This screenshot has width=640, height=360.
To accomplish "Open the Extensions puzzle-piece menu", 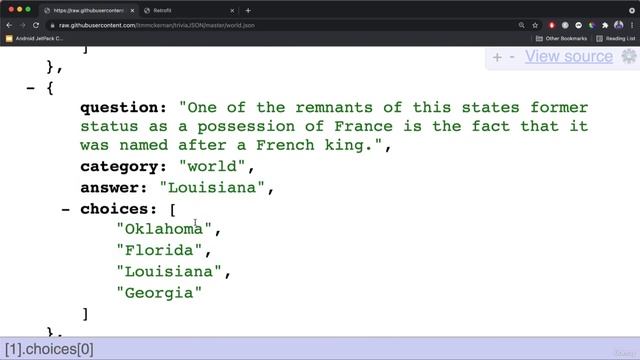I will click(605, 25).
